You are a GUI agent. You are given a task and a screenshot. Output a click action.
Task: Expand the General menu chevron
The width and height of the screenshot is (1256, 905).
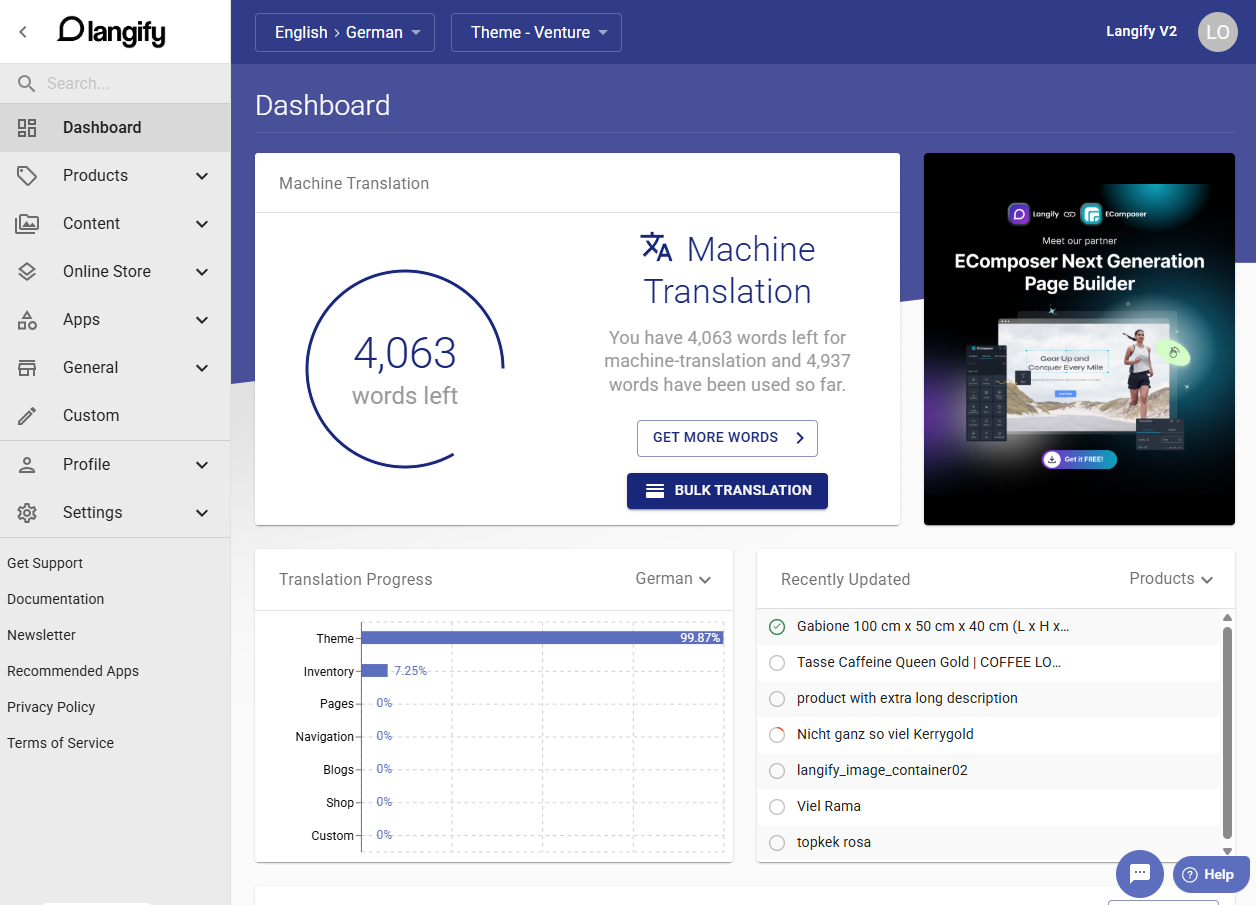[x=202, y=368]
